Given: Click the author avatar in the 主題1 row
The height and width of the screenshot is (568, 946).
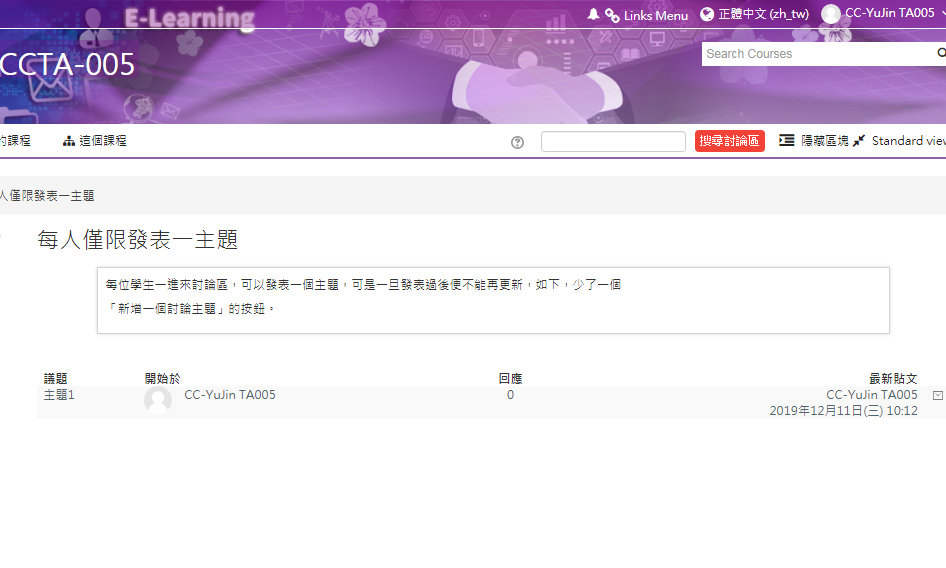Looking at the screenshot, I should pyautogui.click(x=158, y=401).
